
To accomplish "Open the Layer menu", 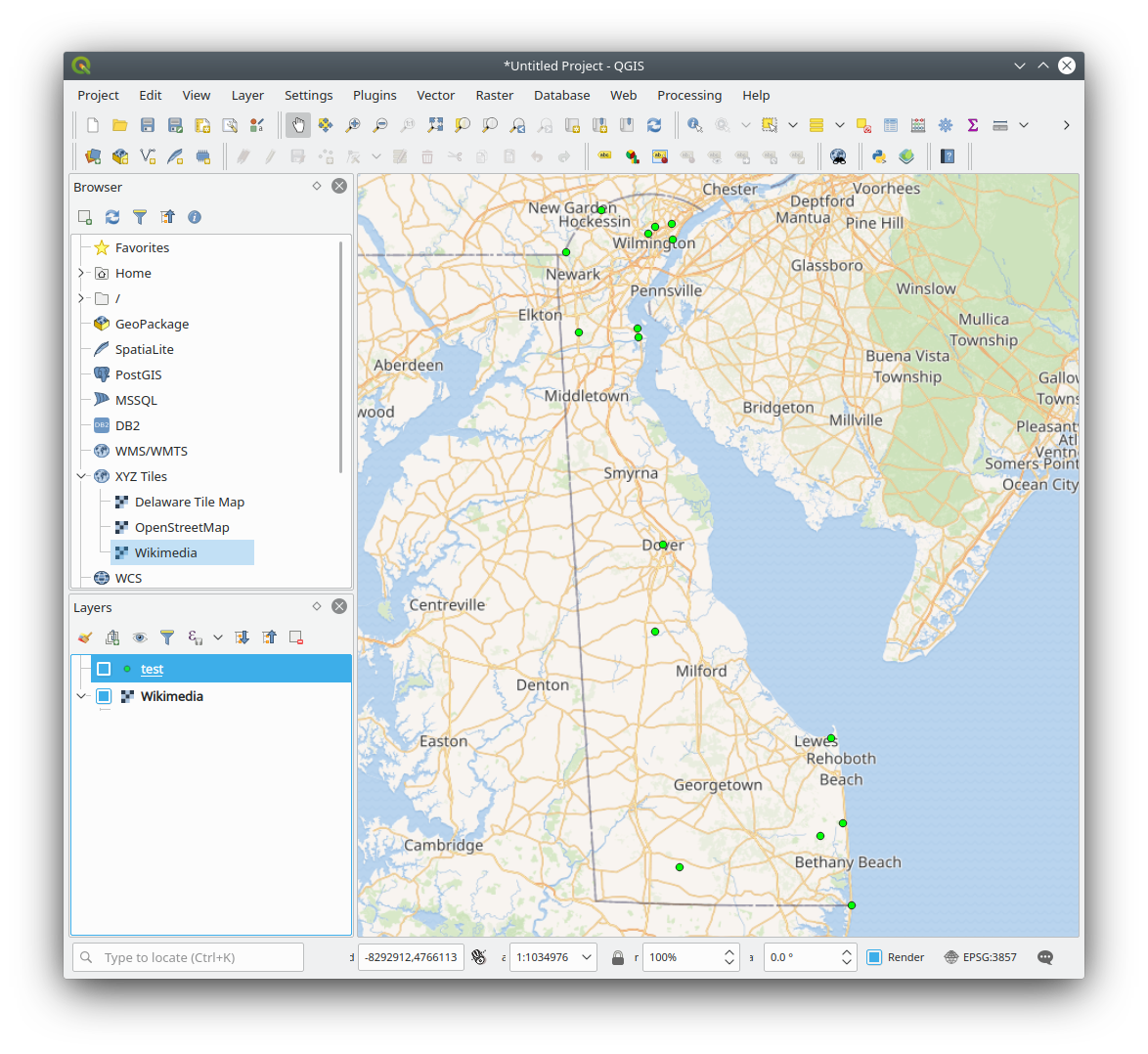I will point(247,95).
